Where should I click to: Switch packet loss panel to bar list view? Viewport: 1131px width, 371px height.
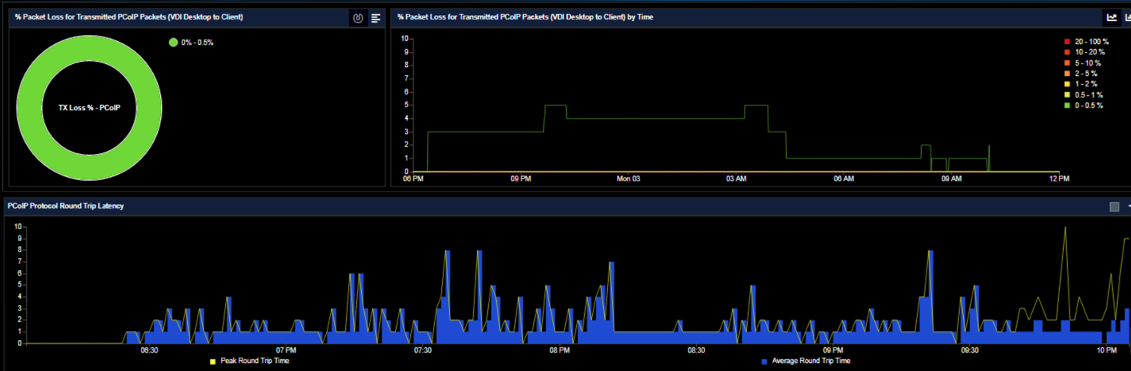(376, 18)
